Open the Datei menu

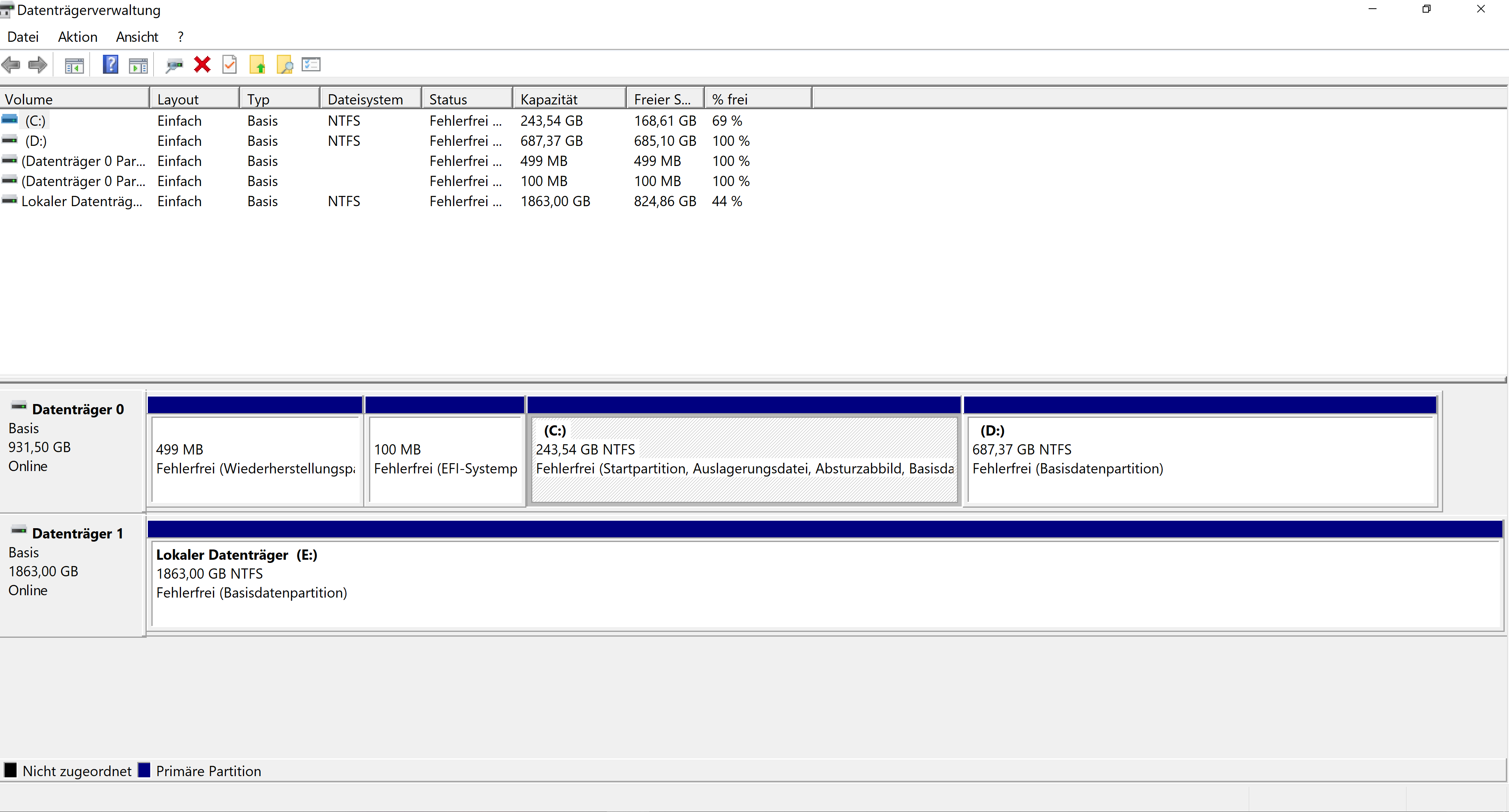tap(23, 37)
